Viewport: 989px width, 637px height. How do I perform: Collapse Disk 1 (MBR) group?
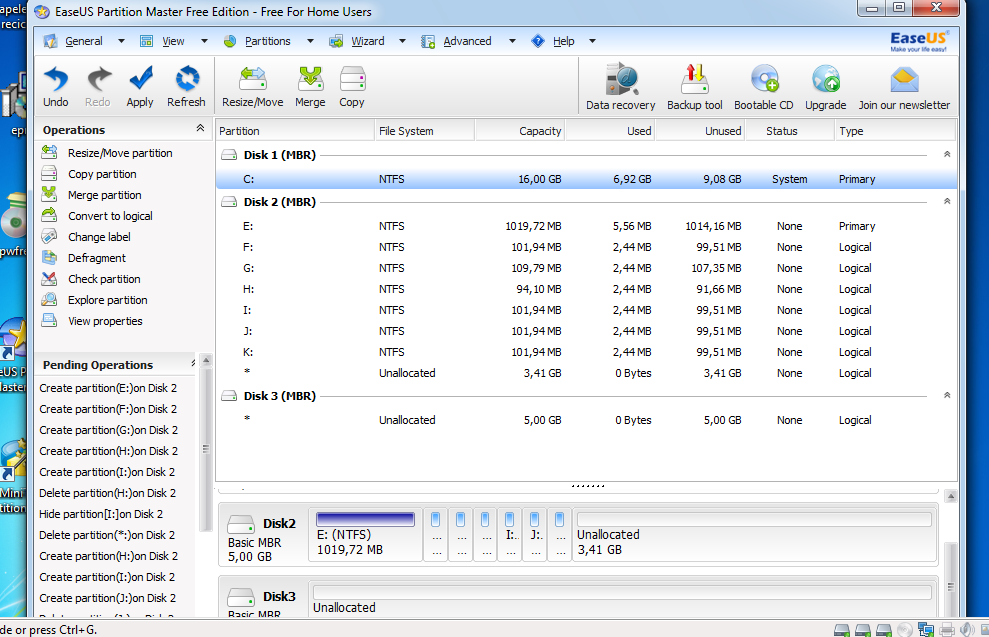point(947,154)
